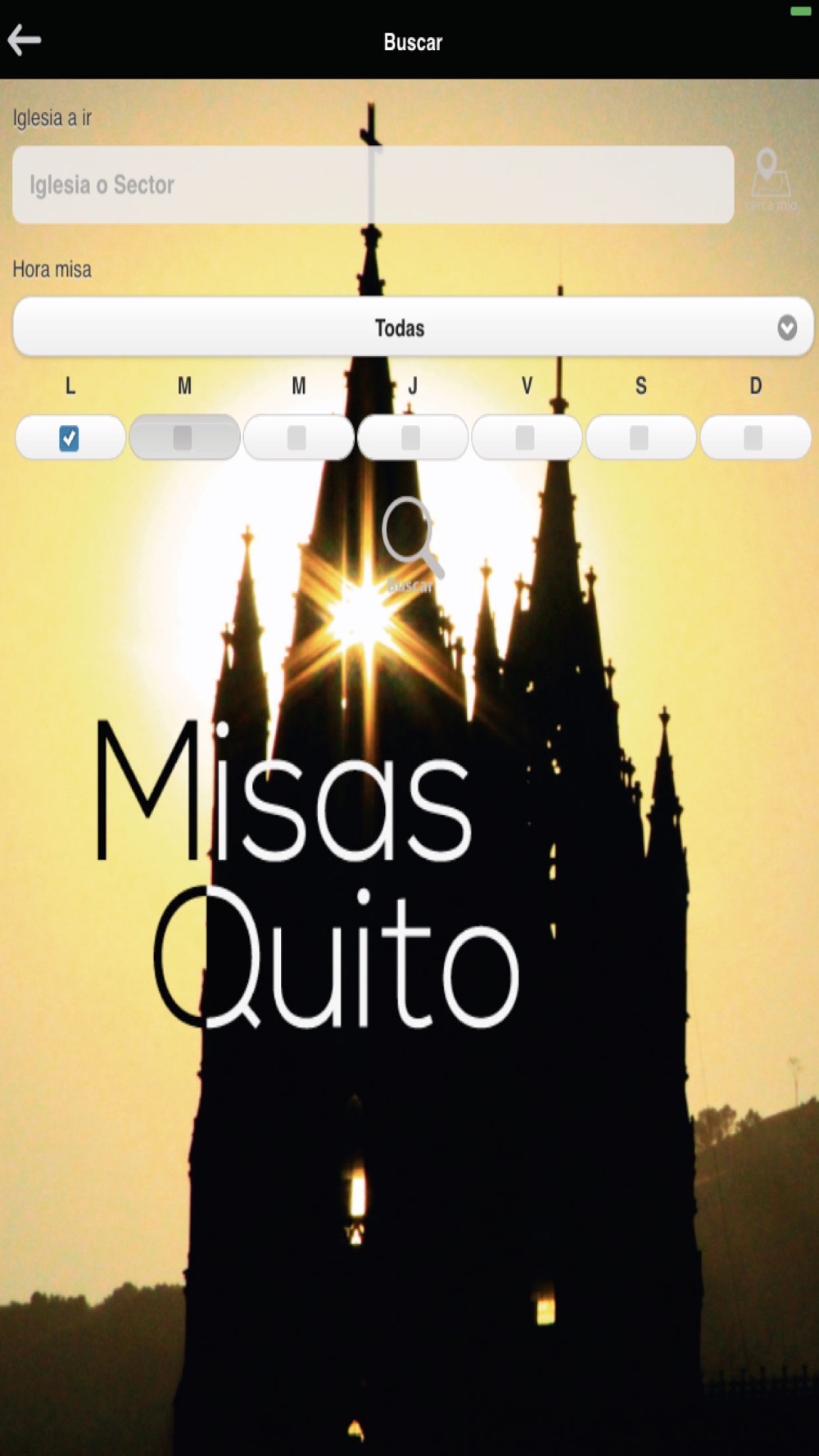Tap the back arrow icon
The height and width of the screenshot is (1456, 819).
pyautogui.click(x=25, y=40)
